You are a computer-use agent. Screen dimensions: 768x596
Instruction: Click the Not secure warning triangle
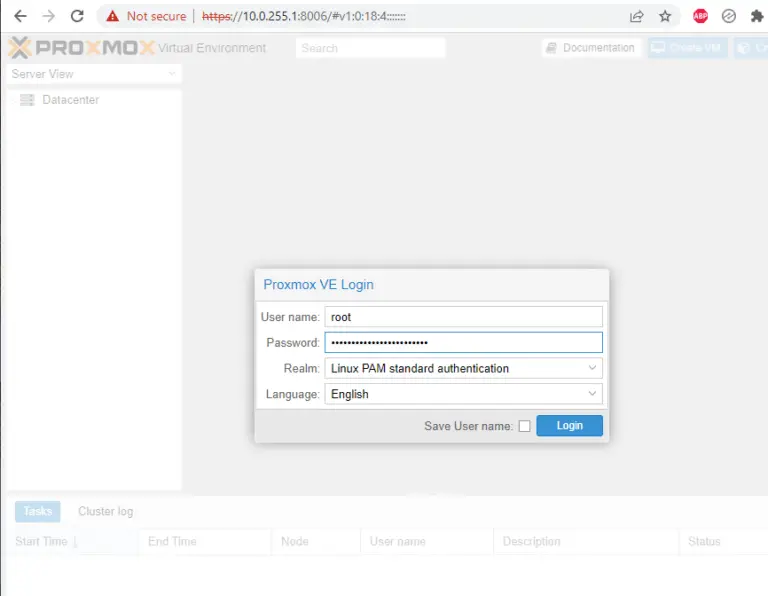point(113,16)
